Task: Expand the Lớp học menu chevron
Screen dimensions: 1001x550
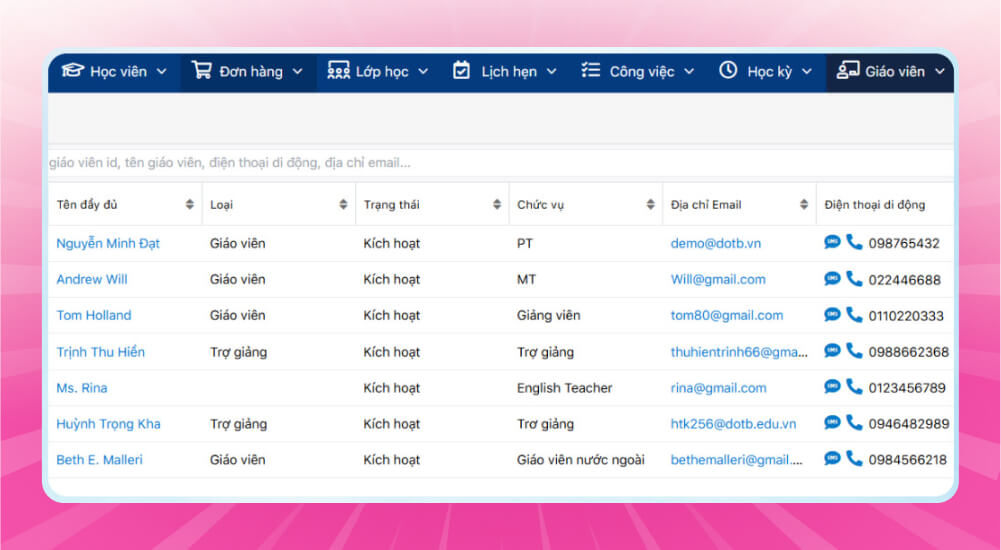Action: pos(423,71)
